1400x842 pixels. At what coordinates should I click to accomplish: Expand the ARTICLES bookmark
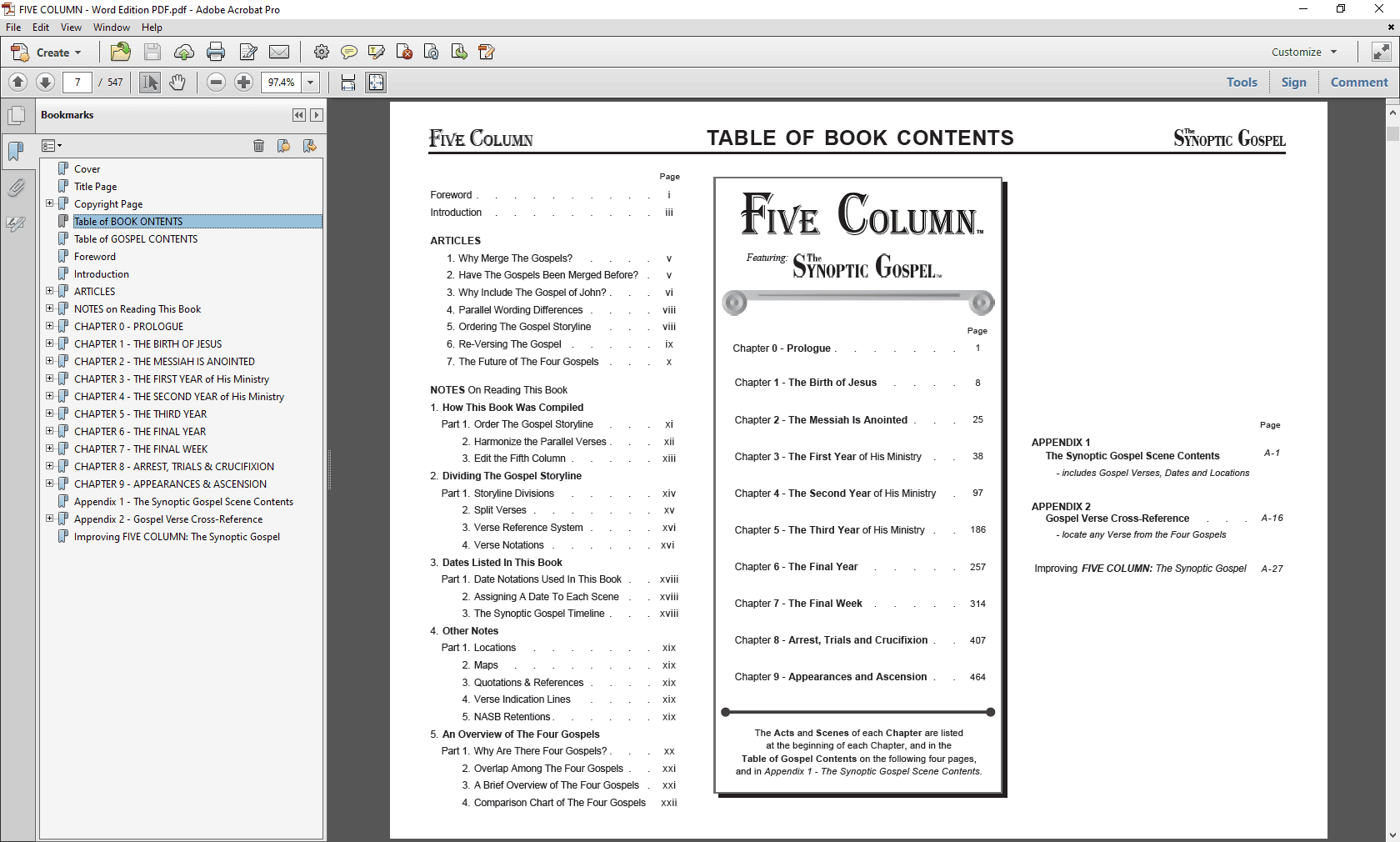[49, 291]
